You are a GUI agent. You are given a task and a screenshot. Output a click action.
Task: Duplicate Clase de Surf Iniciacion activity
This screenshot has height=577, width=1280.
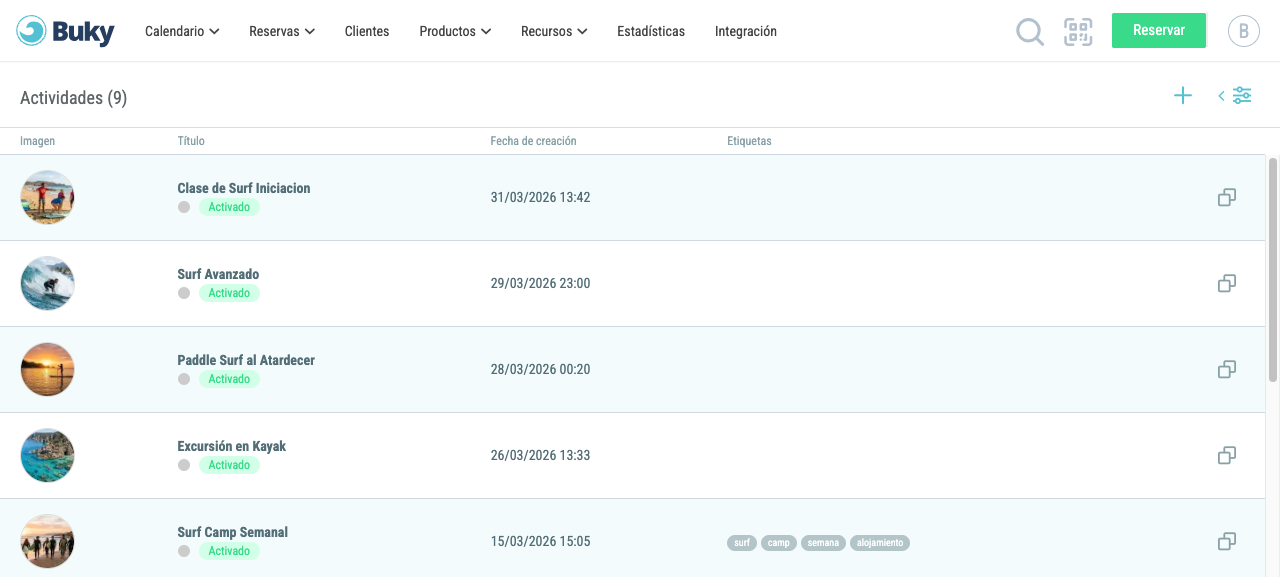pos(1227,197)
